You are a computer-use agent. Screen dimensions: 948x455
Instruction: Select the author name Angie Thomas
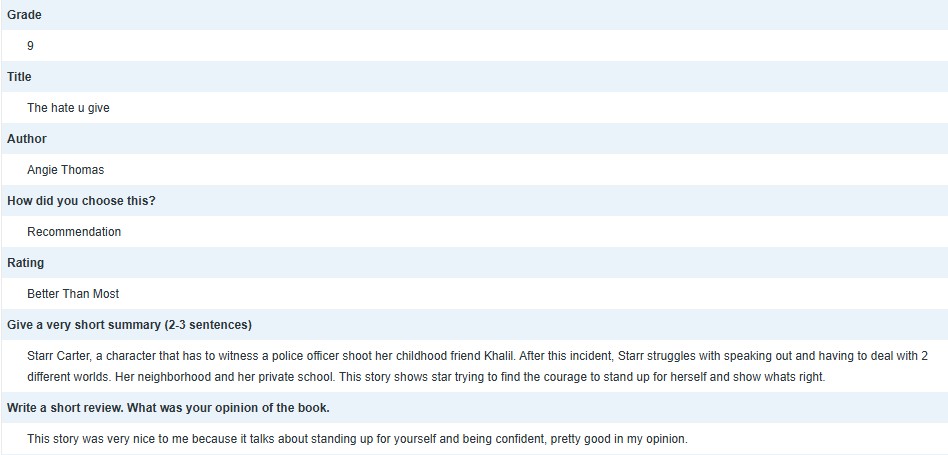(65, 170)
